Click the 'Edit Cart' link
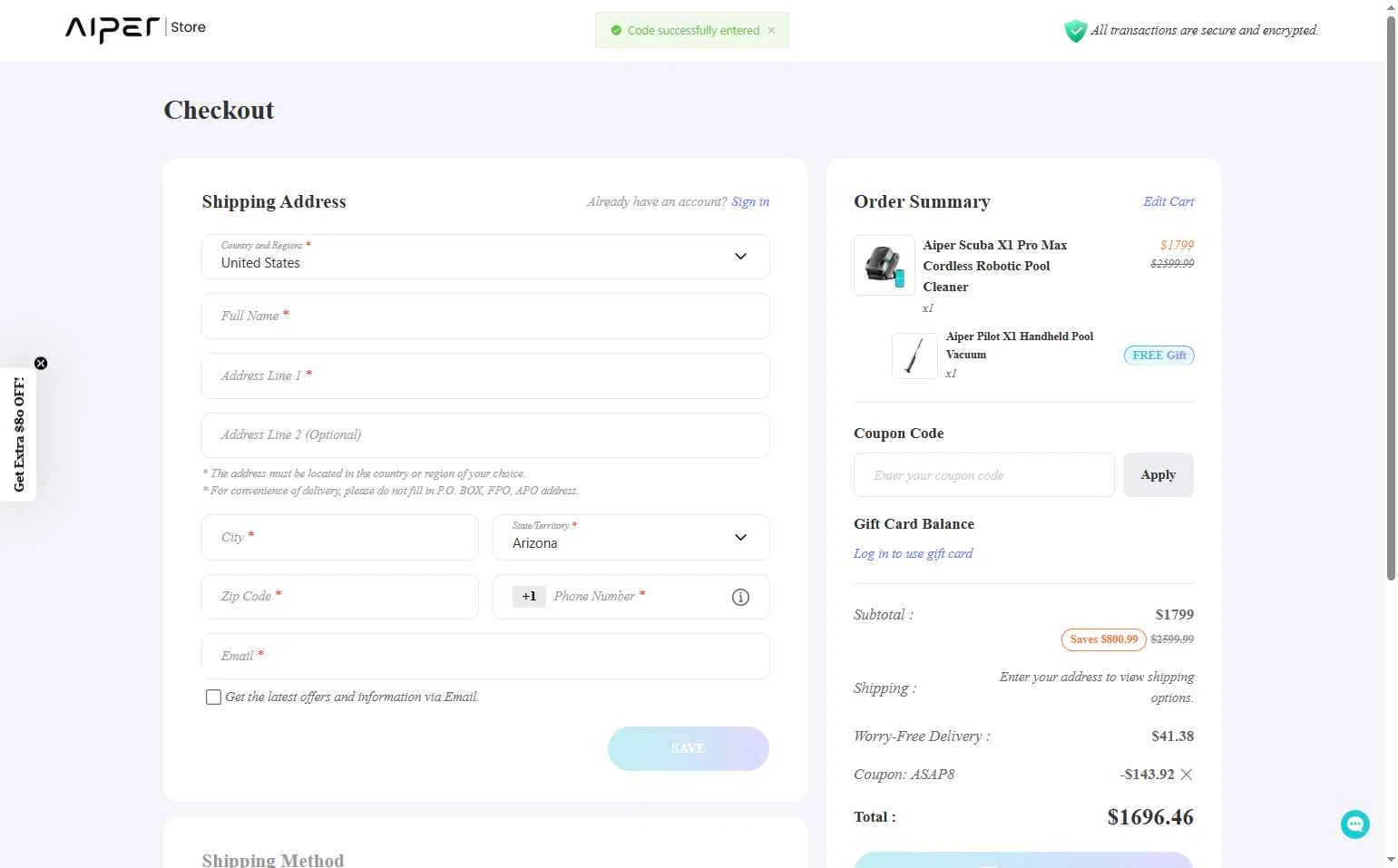The height and width of the screenshot is (868, 1398). click(1168, 201)
